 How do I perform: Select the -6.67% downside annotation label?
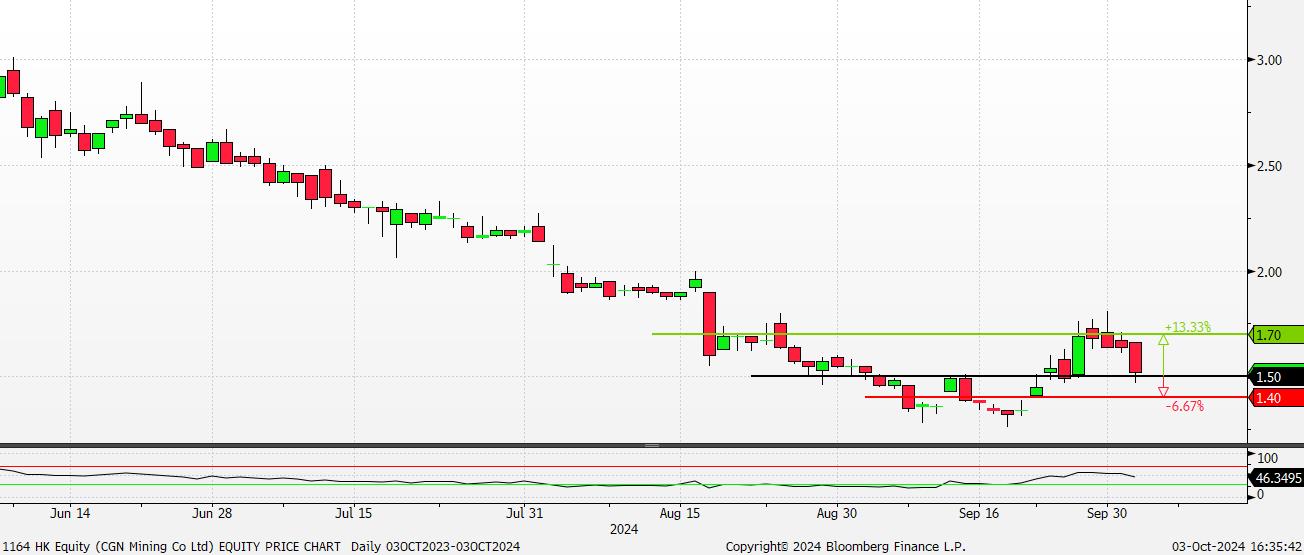point(1185,406)
